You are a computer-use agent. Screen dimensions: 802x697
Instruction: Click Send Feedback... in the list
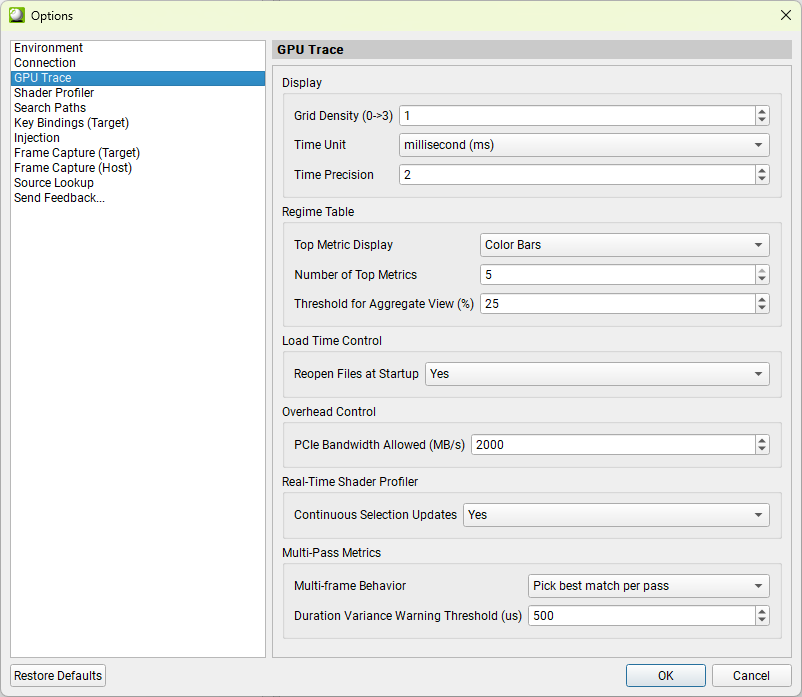[59, 198]
